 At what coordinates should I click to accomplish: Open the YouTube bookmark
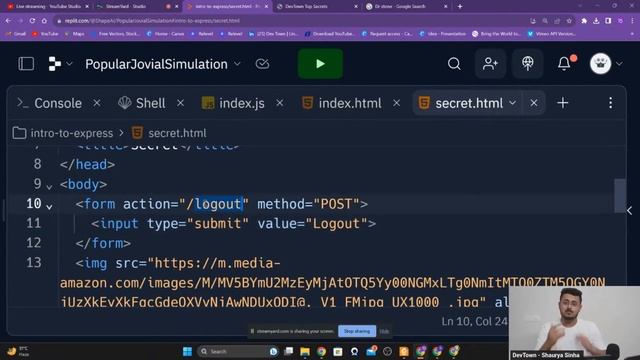tap(45, 34)
